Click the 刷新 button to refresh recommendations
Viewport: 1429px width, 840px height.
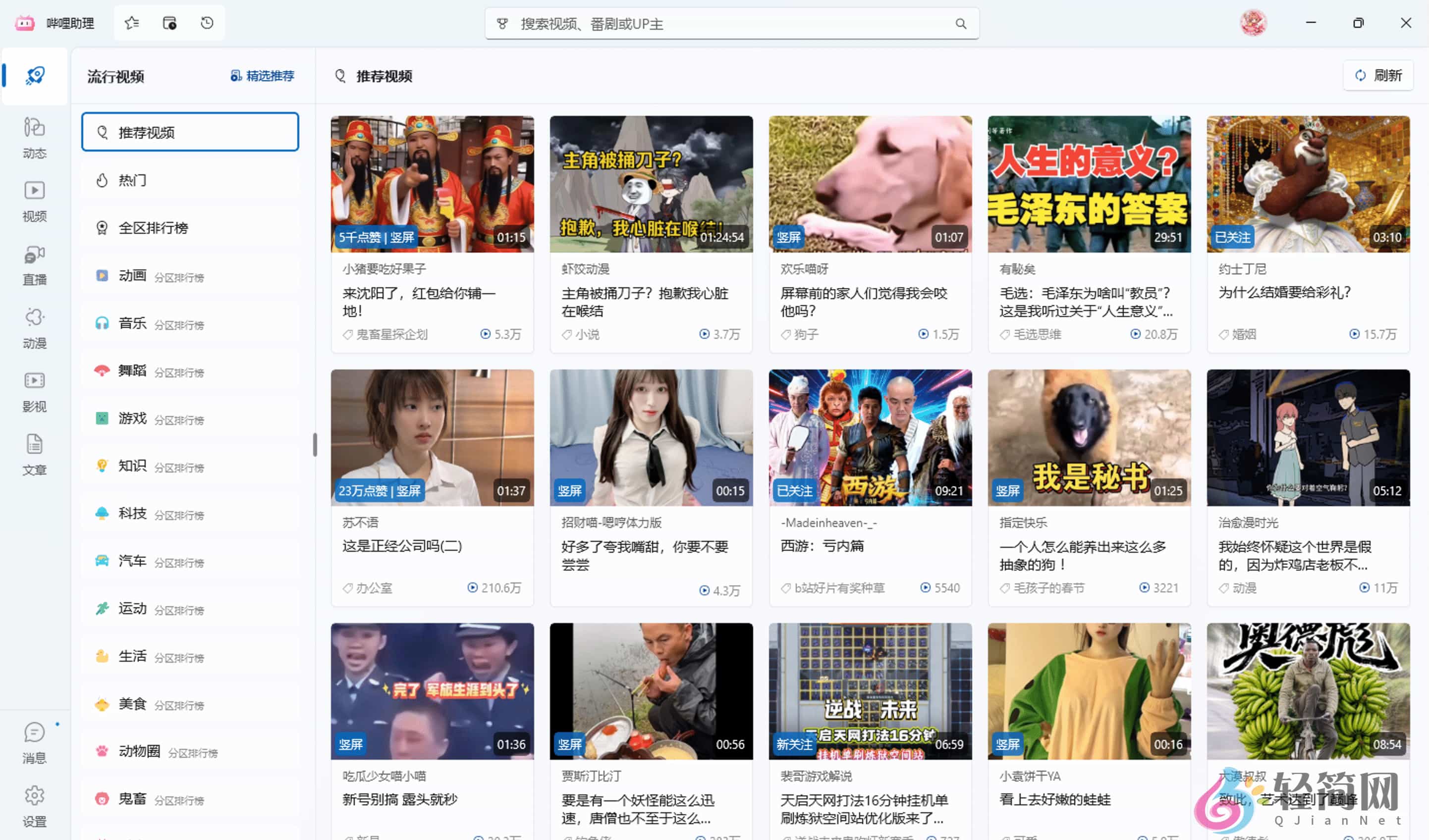[x=1378, y=75]
